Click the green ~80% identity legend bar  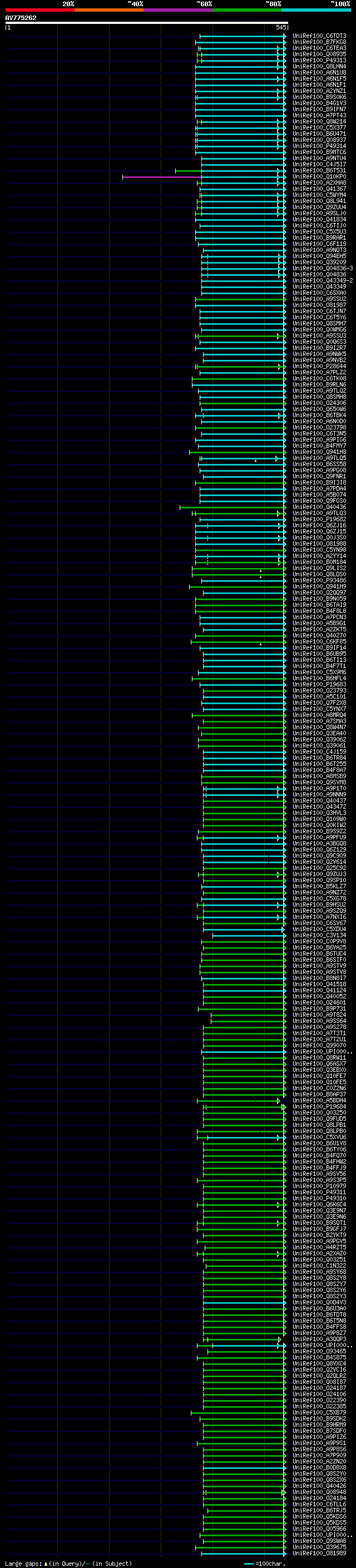[x=247, y=10]
